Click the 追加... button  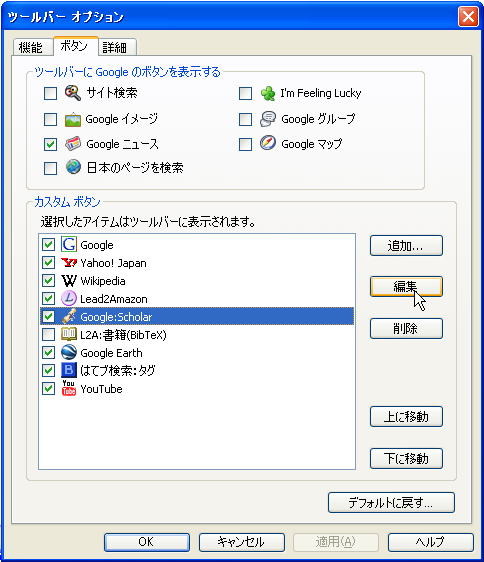click(x=406, y=246)
